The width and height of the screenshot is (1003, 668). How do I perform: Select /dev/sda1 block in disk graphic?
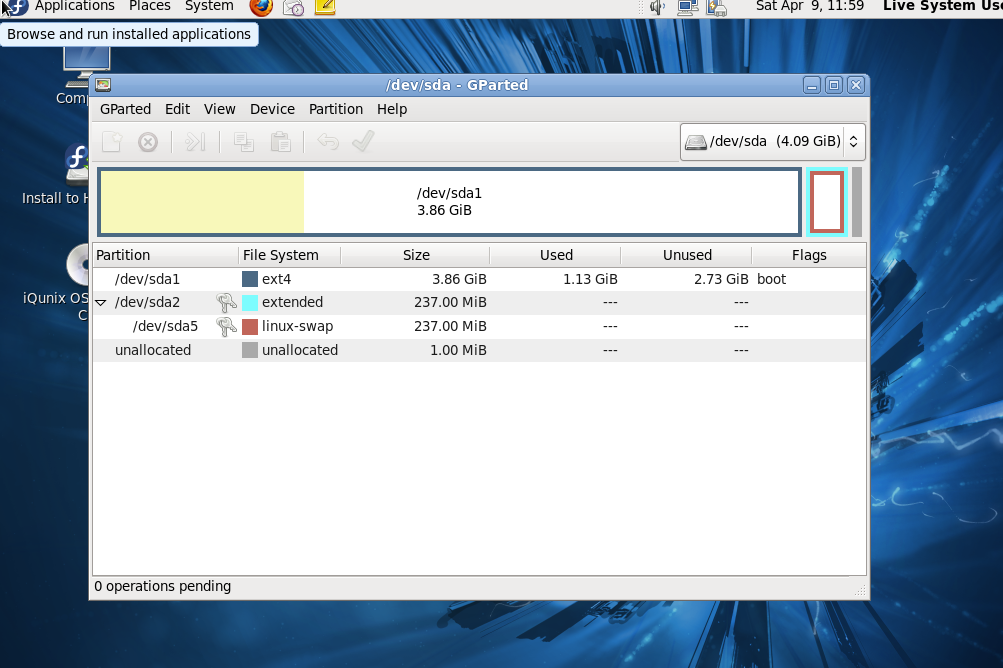[x=450, y=202]
